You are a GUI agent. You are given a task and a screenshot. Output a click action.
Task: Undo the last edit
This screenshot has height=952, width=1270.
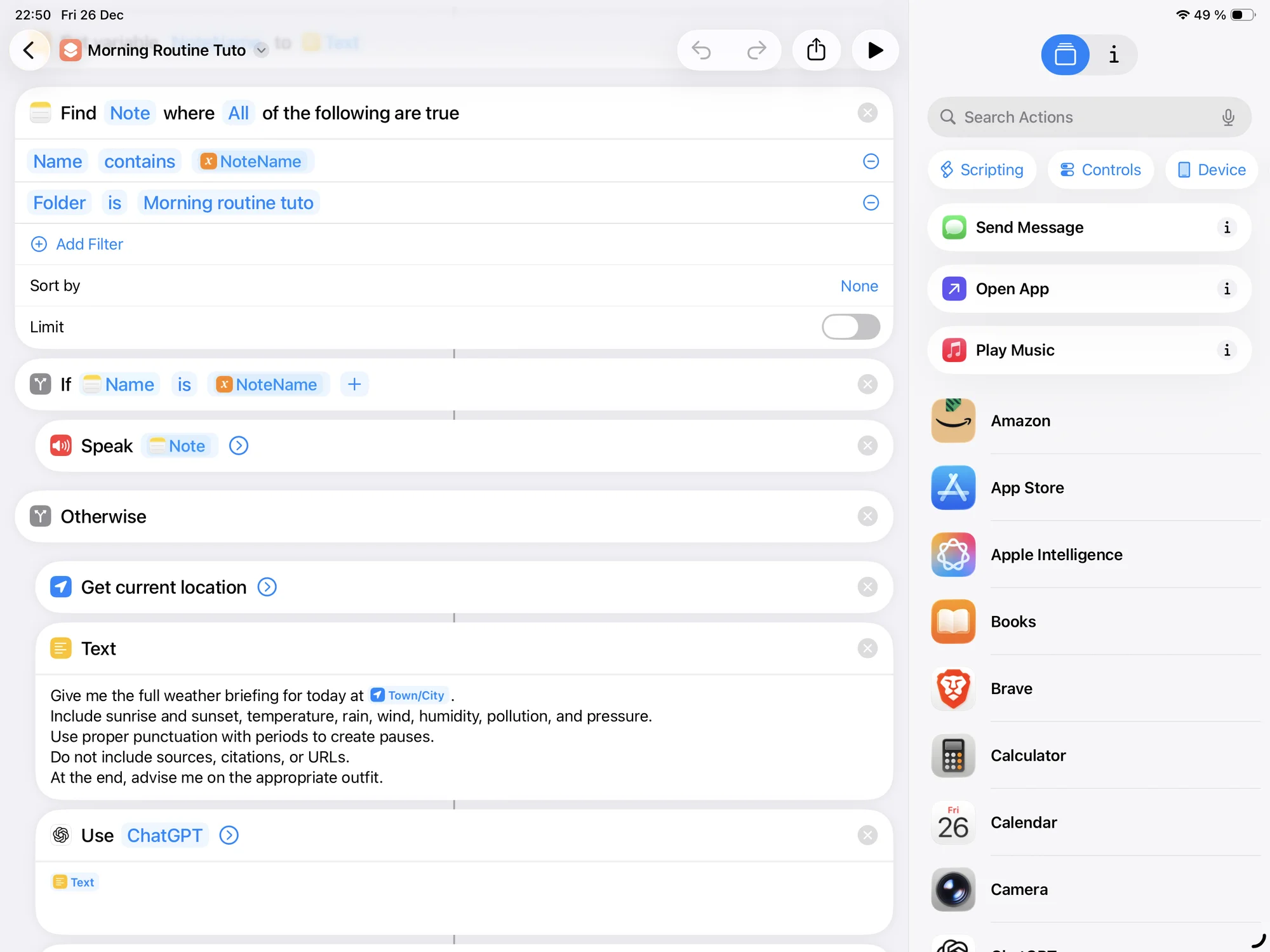point(702,50)
